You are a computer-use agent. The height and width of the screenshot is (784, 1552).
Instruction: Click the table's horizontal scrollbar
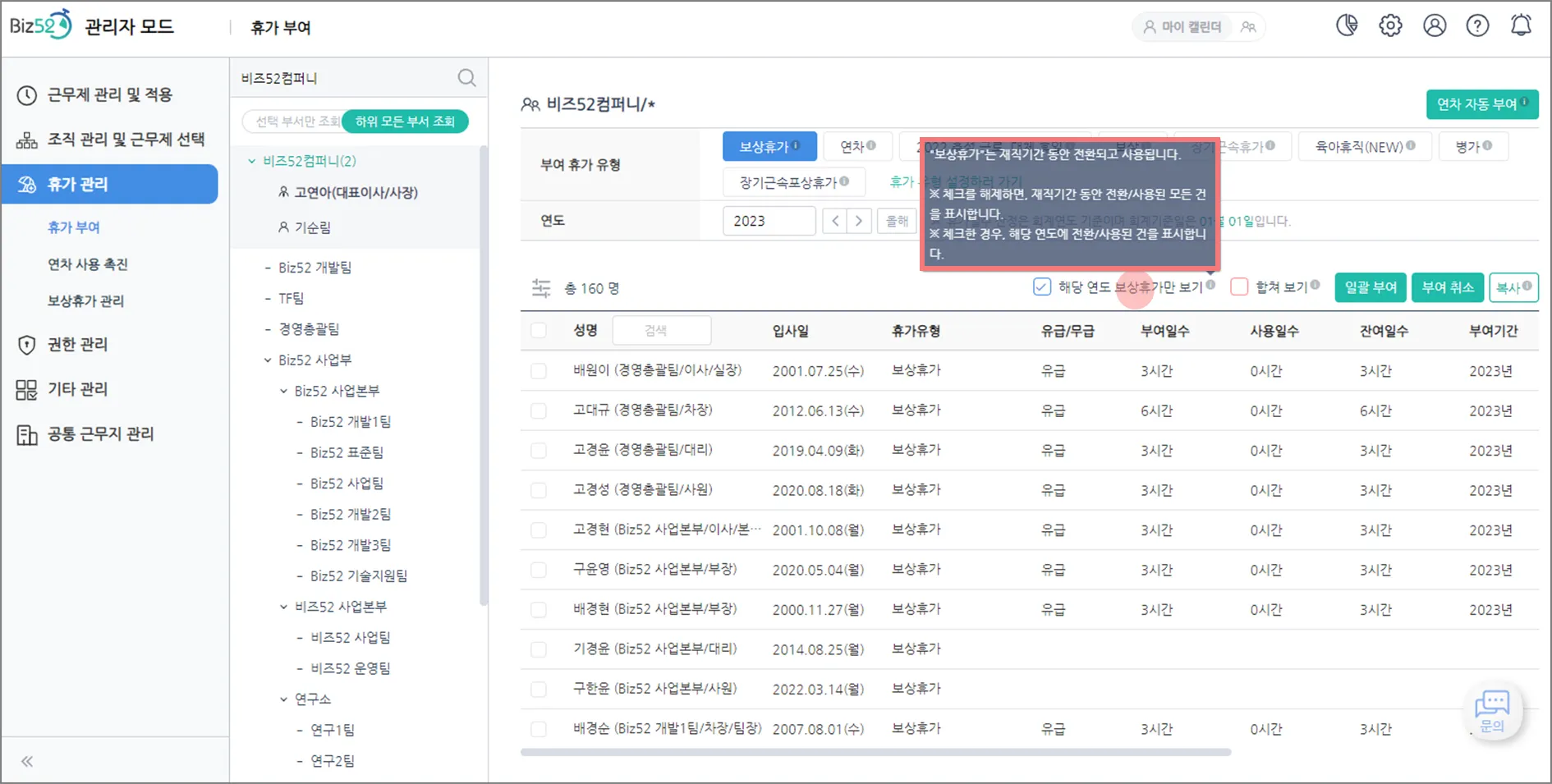(x=875, y=752)
